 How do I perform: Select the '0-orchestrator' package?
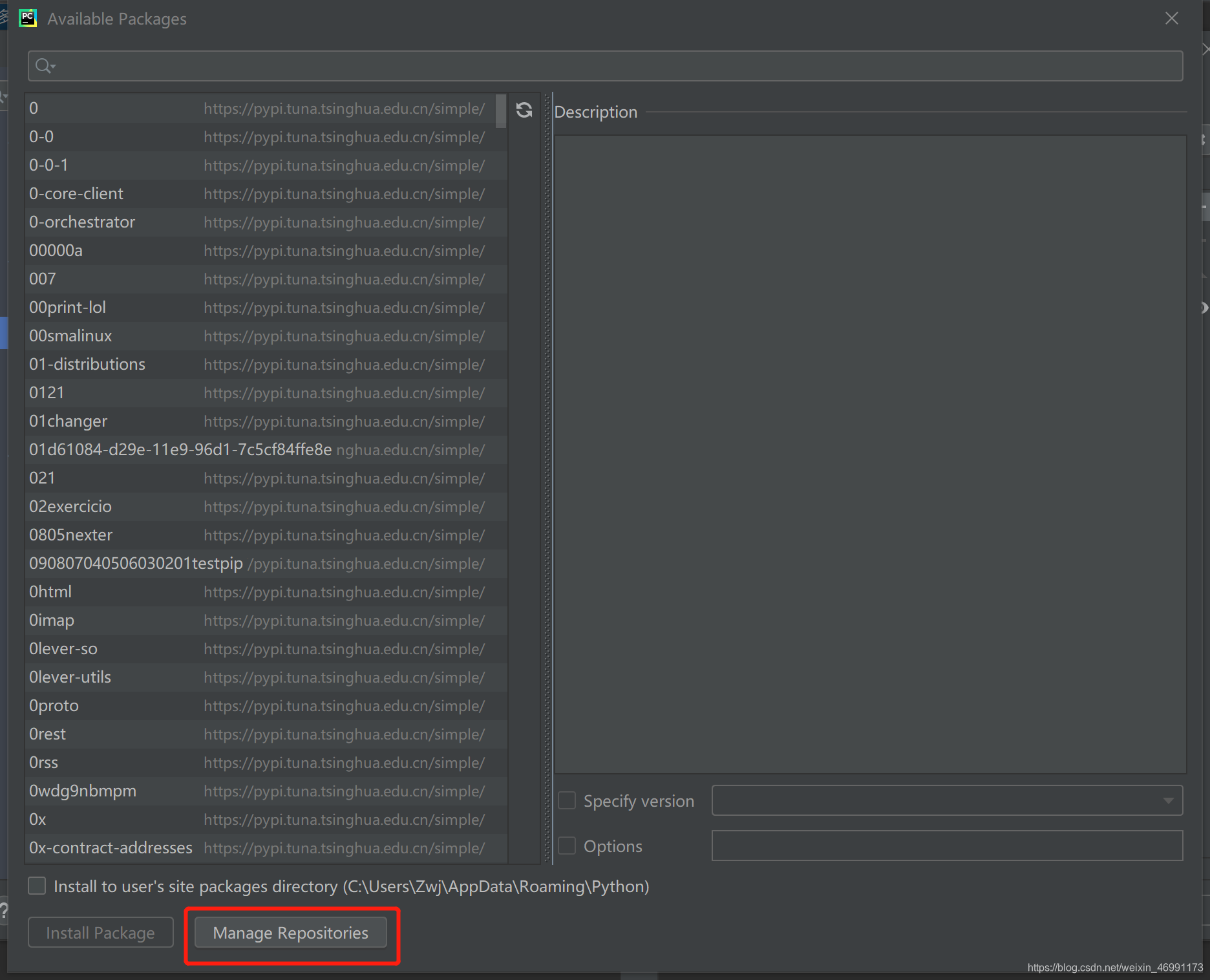tap(266, 222)
